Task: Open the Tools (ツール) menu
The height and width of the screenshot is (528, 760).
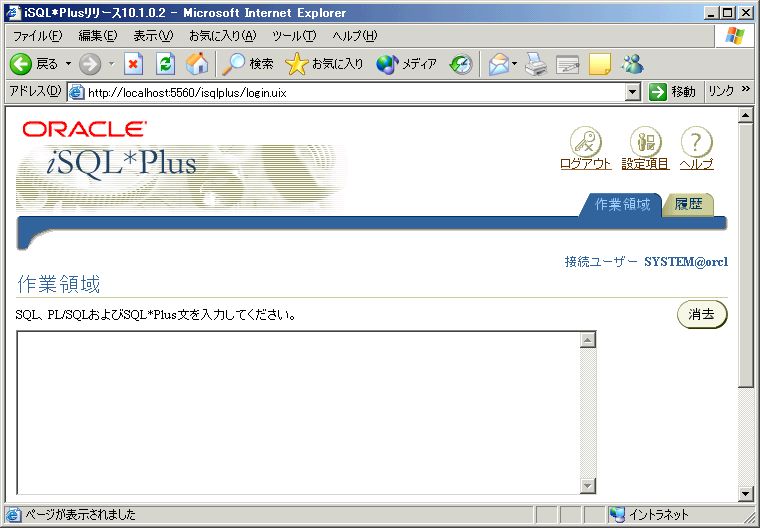Action: click(x=294, y=36)
